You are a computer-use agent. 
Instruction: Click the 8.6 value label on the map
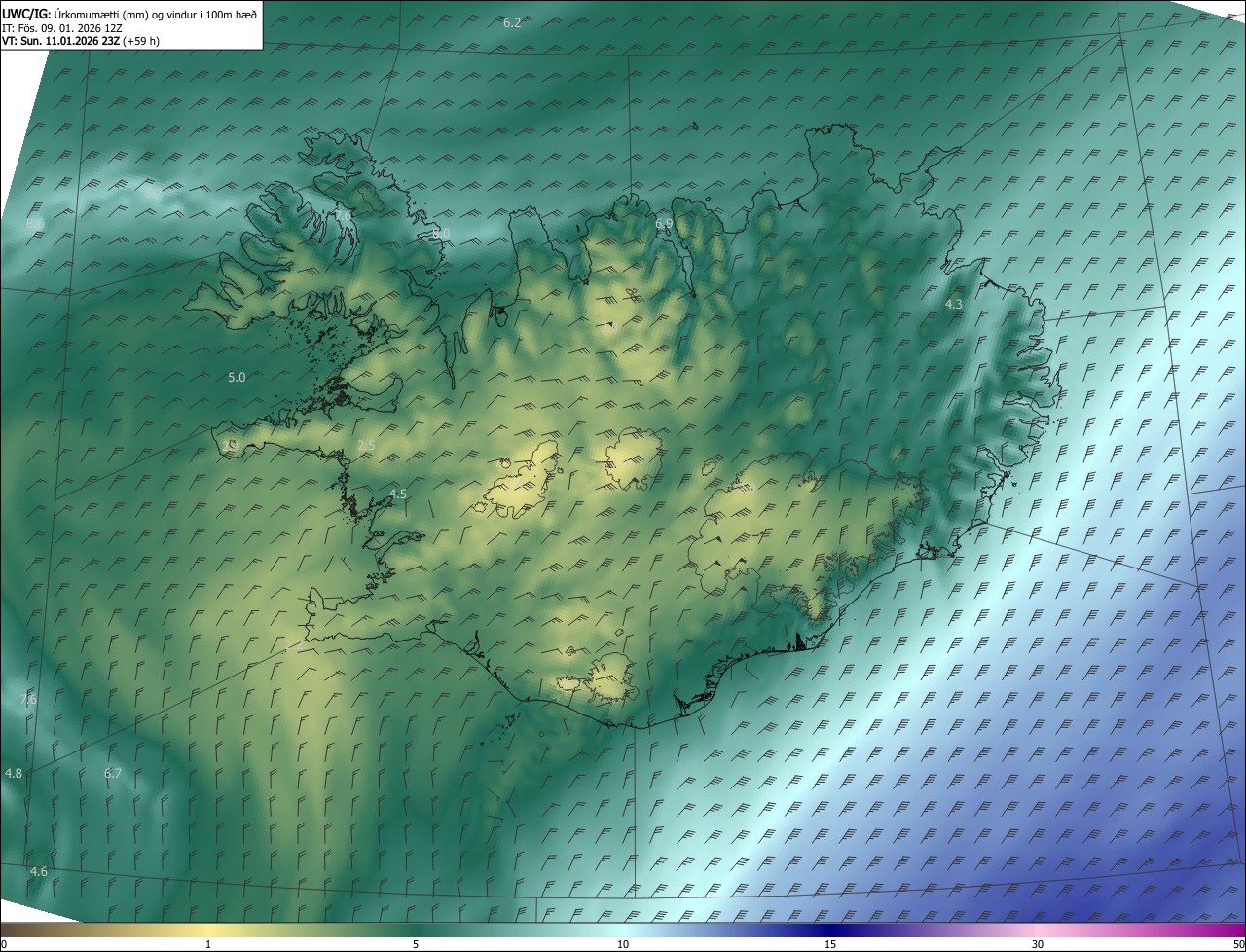[36, 224]
